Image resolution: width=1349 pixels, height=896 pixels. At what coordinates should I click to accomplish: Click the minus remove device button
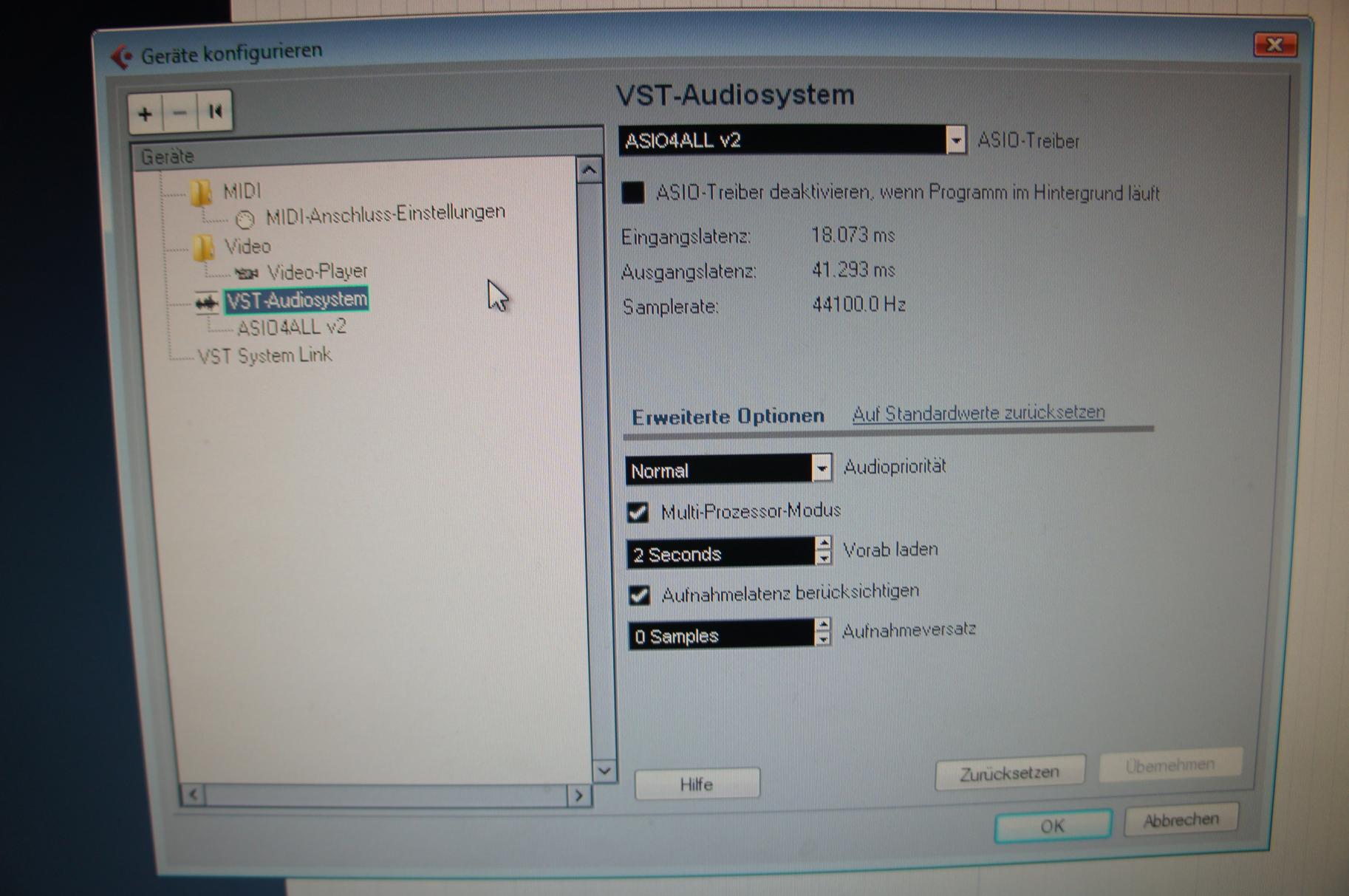click(x=180, y=113)
